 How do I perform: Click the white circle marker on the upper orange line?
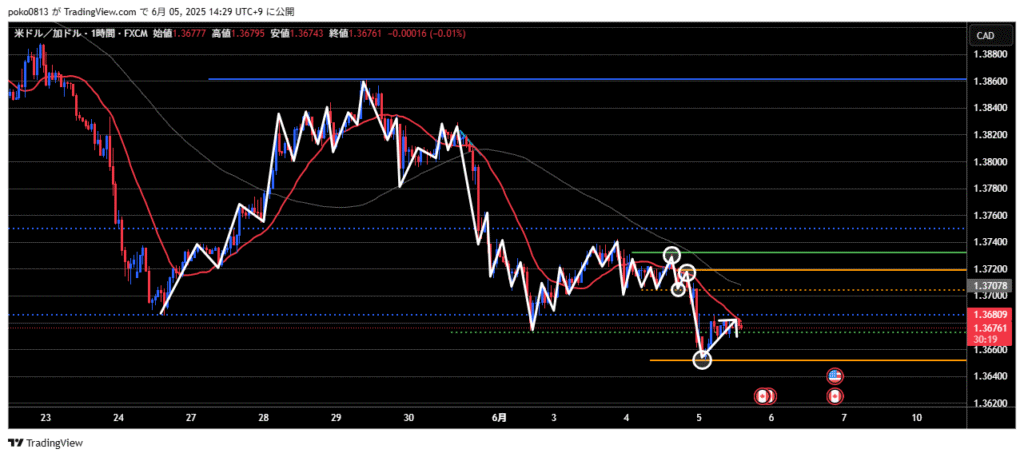(687, 271)
